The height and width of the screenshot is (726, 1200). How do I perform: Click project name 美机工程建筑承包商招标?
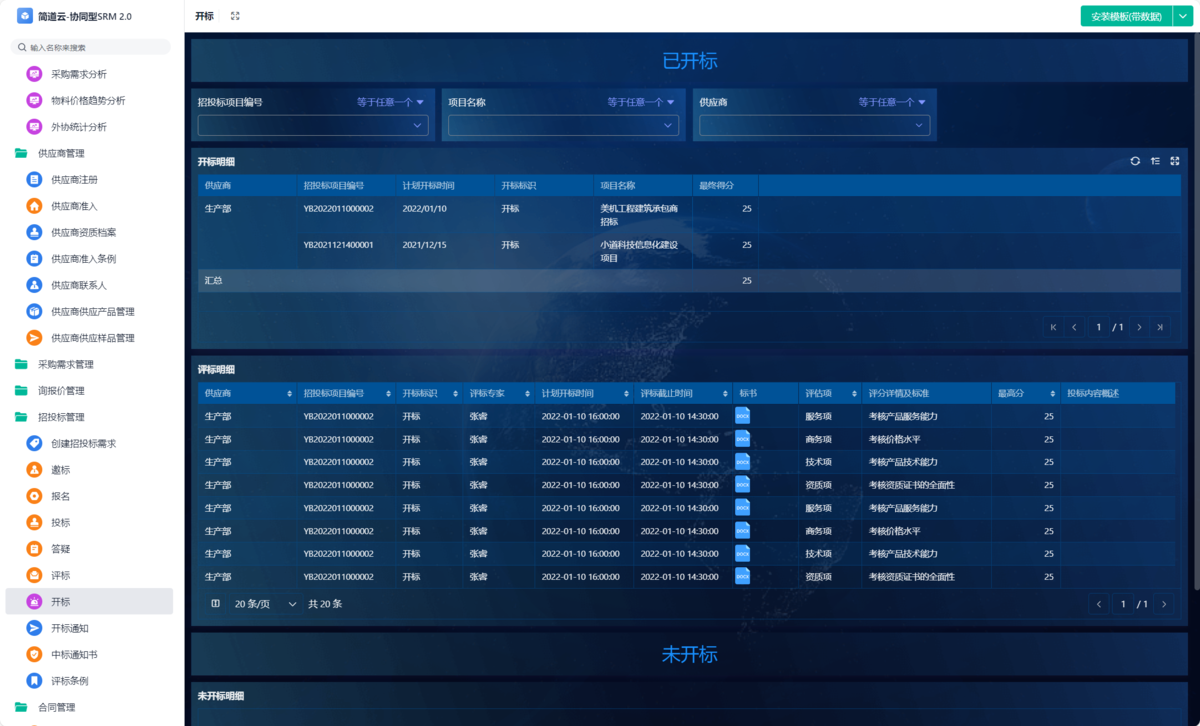(639, 215)
